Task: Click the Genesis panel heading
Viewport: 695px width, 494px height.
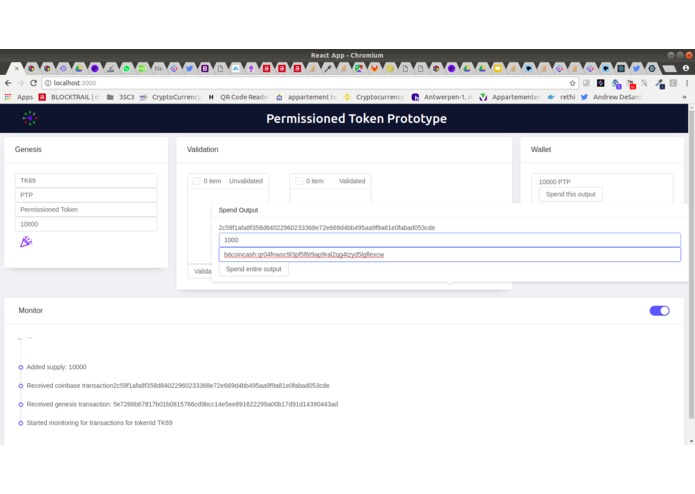Action: (x=28, y=149)
